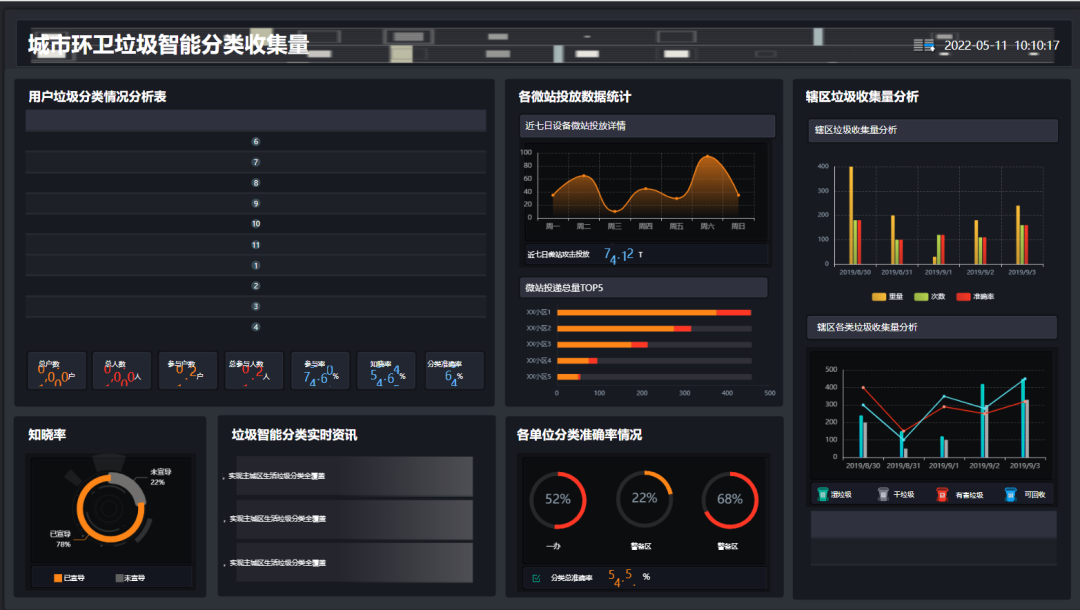Click the 各单位分类准确率情况 panel title
1080x610 pixels.
[x=579, y=435]
